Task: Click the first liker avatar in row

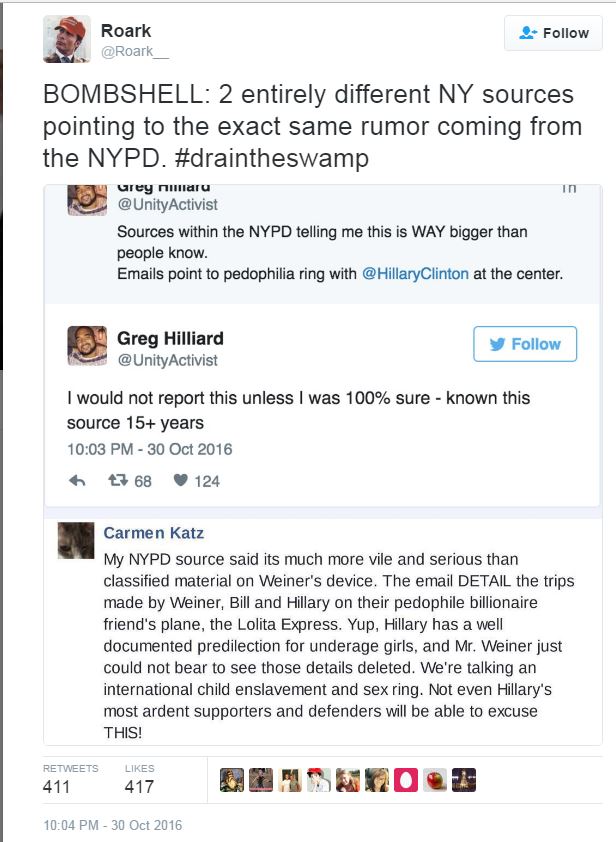Action: point(232,780)
